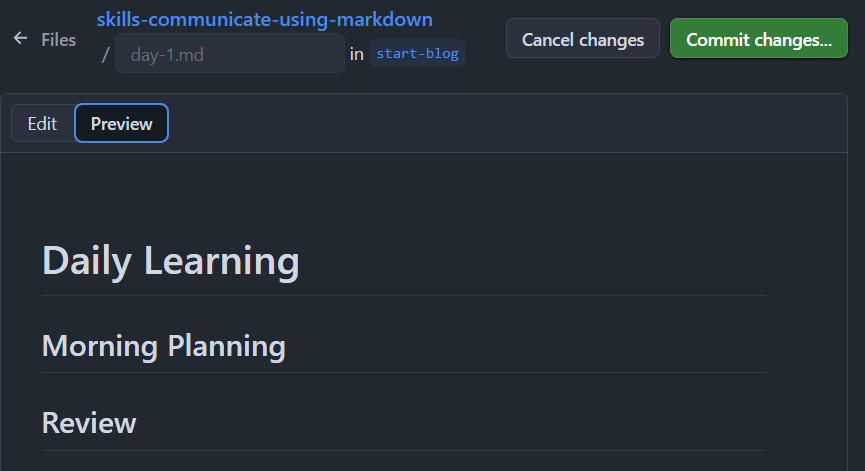This screenshot has width=865, height=471.
Task: Click the Review heading in preview
Action: pos(89,423)
